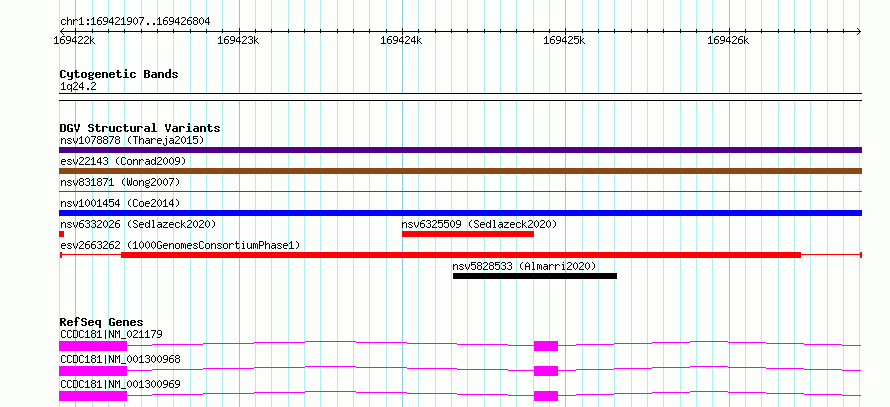Click the nsv5828533 (Almarri2020) label

pyautogui.click(x=524, y=266)
